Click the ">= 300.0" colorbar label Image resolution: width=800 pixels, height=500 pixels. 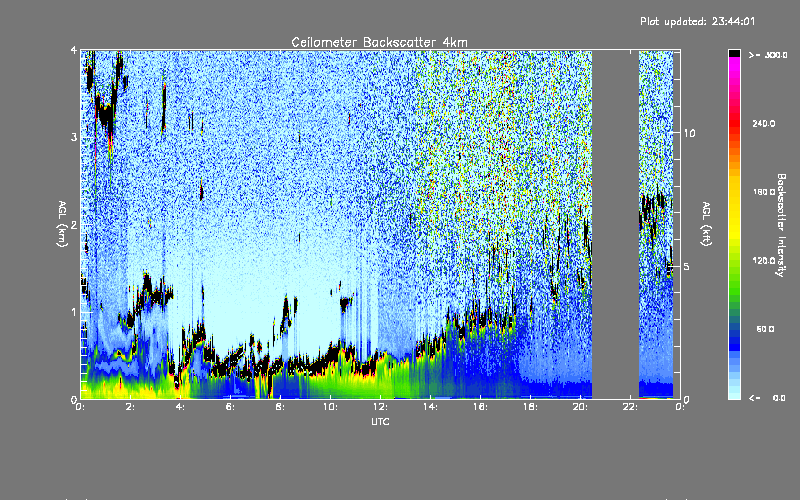(x=768, y=55)
